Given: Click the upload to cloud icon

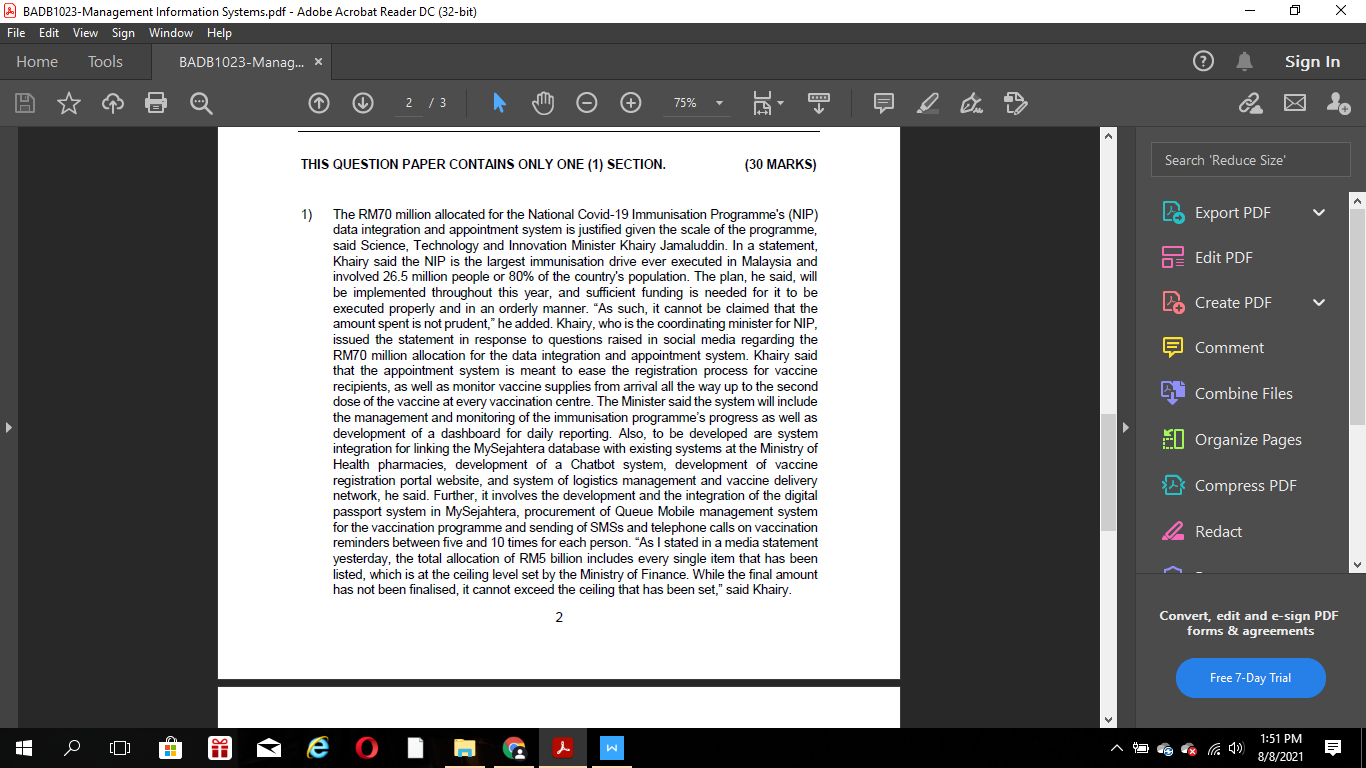Looking at the screenshot, I should point(113,103).
